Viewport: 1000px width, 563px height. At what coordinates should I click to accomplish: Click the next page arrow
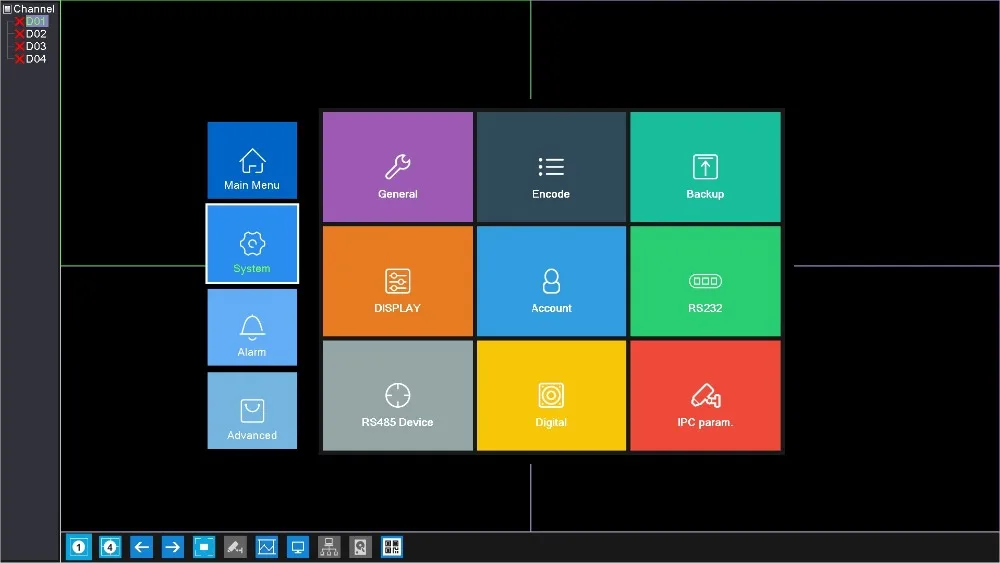coord(172,547)
